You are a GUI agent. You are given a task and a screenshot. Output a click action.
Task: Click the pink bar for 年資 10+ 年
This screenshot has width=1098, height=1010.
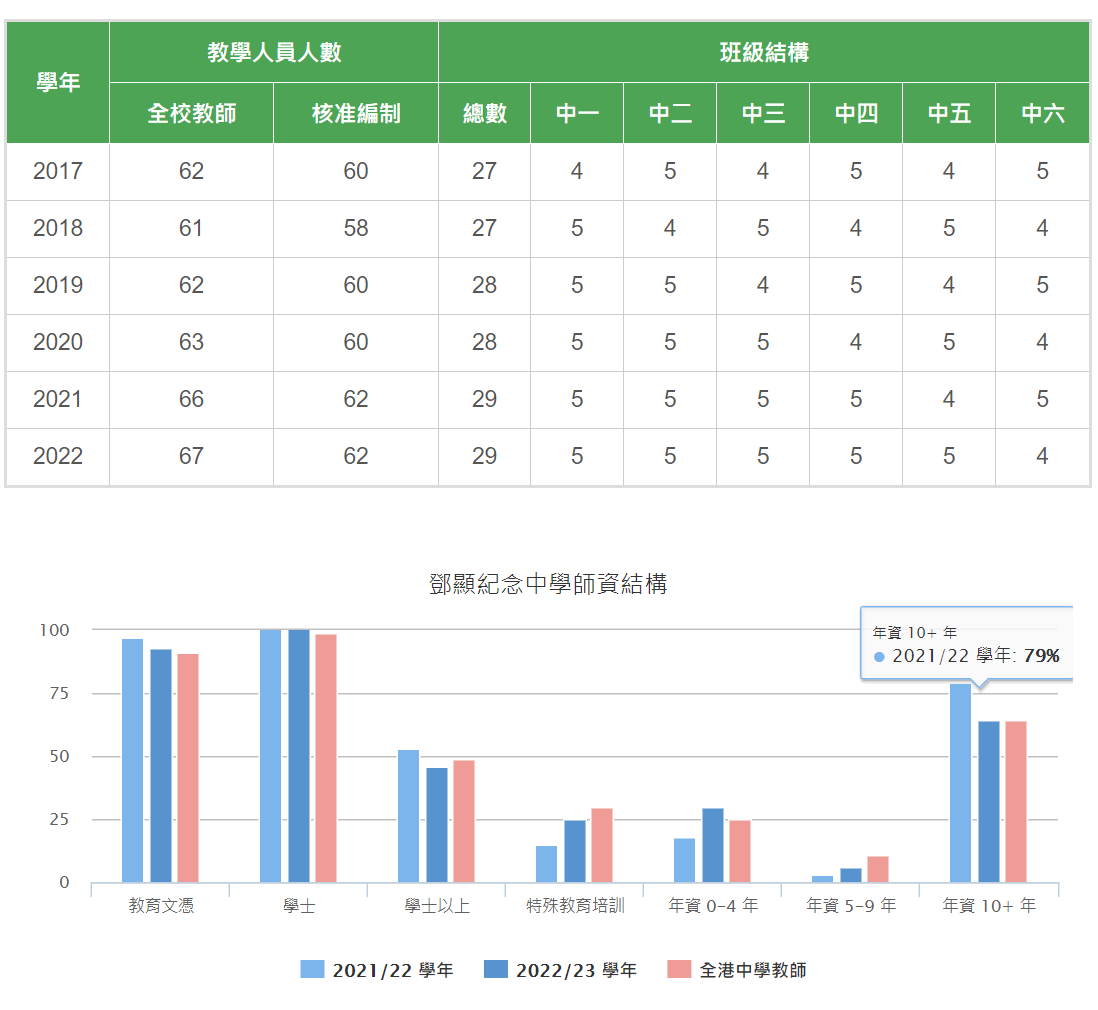pyautogui.click(x=1015, y=802)
